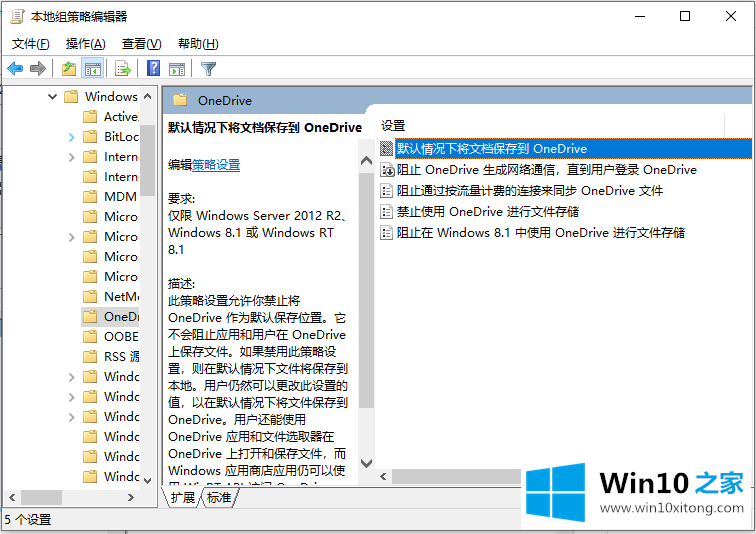The width and height of the screenshot is (756, 534).
Task: Click tree scrollbar up arrow
Action: pos(148,96)
